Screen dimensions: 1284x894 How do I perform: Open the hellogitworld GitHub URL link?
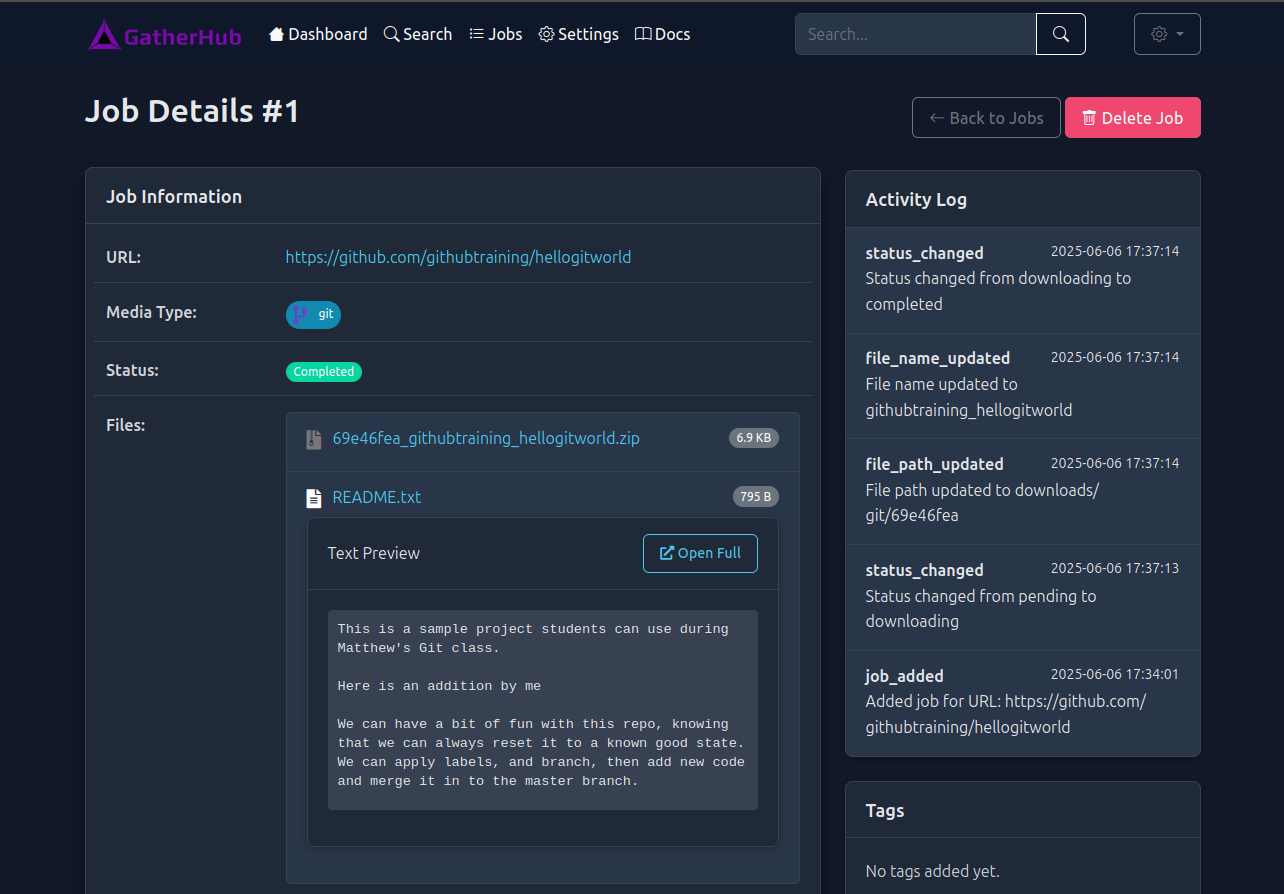[x=458, y=257]
